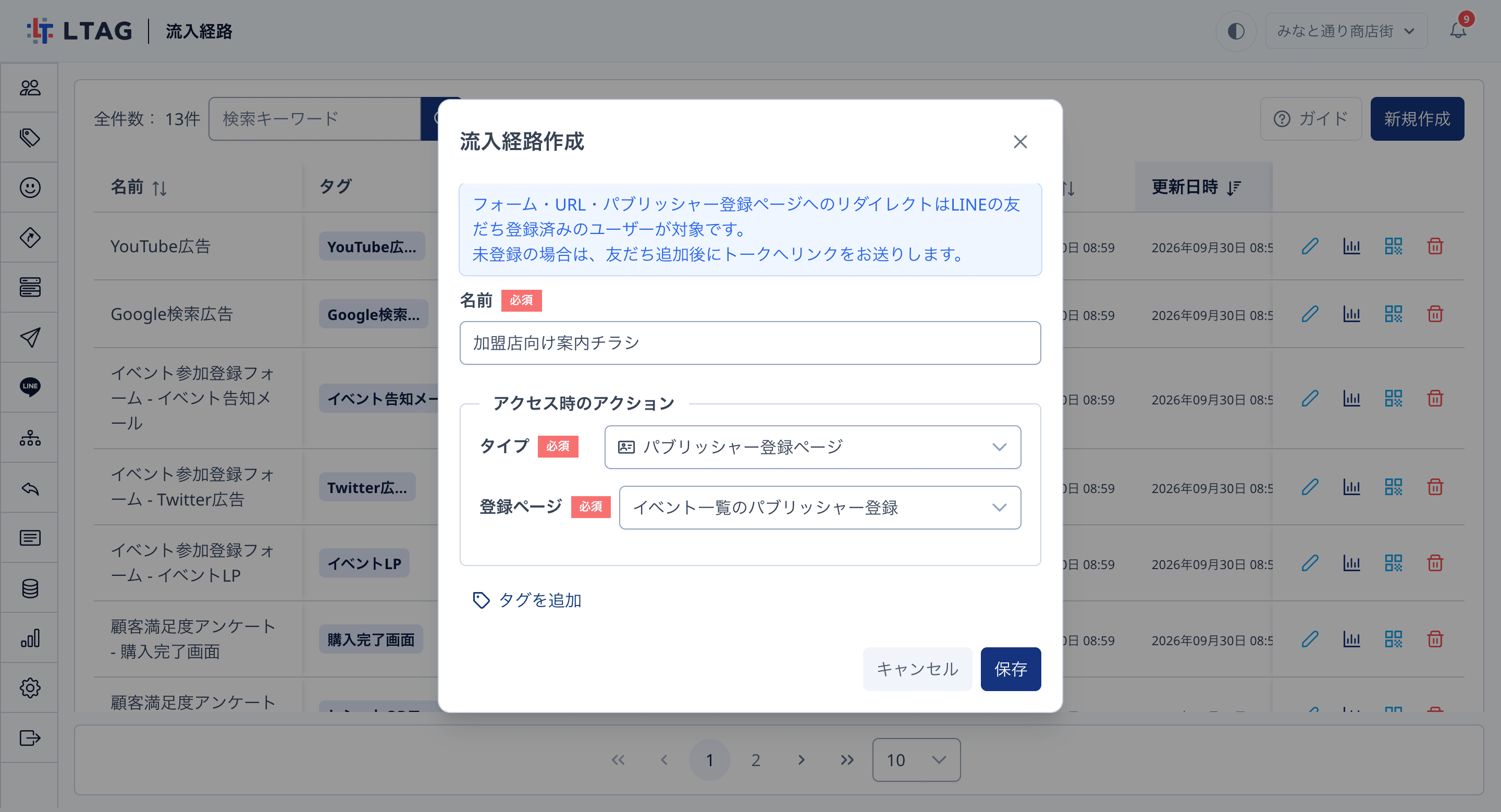The width and height of the screenshot is (1501, 812).
Task: View statistics chart for Twitter広告 row
Action: pyautogui.click(x=1352, y=487)
